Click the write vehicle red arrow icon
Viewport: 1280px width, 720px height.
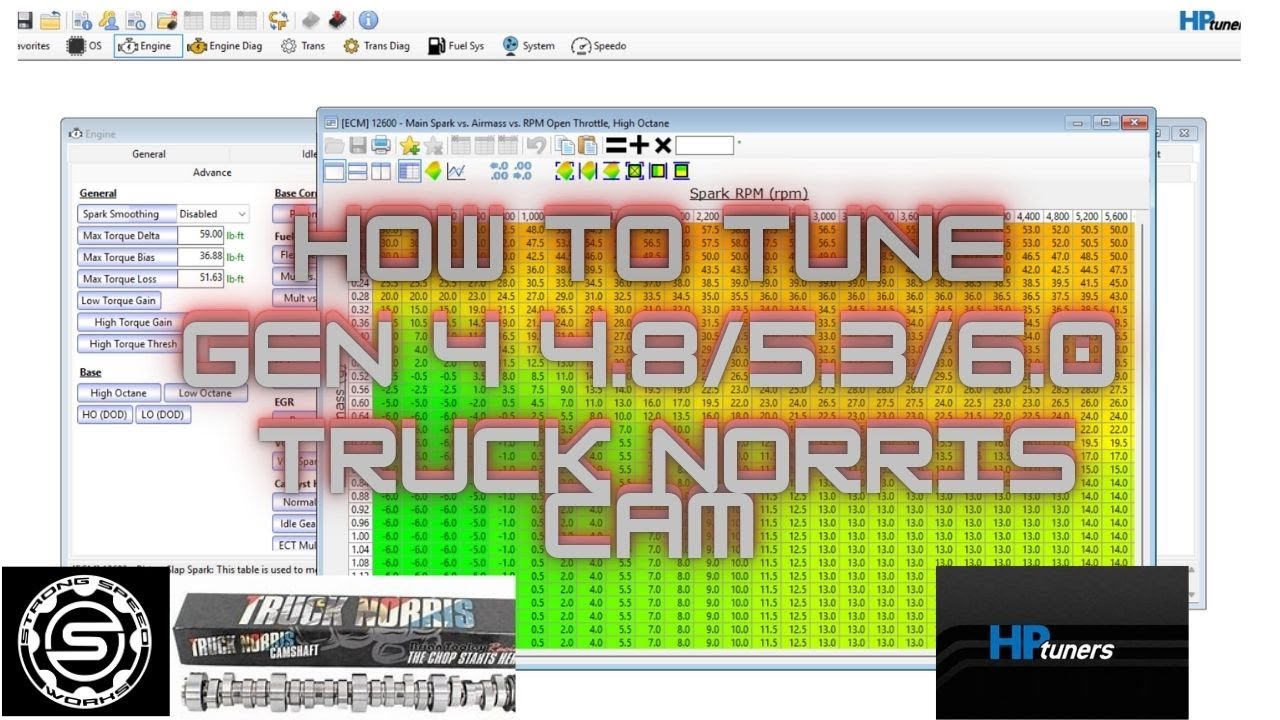pyautogui.click(x=338, y=20)
